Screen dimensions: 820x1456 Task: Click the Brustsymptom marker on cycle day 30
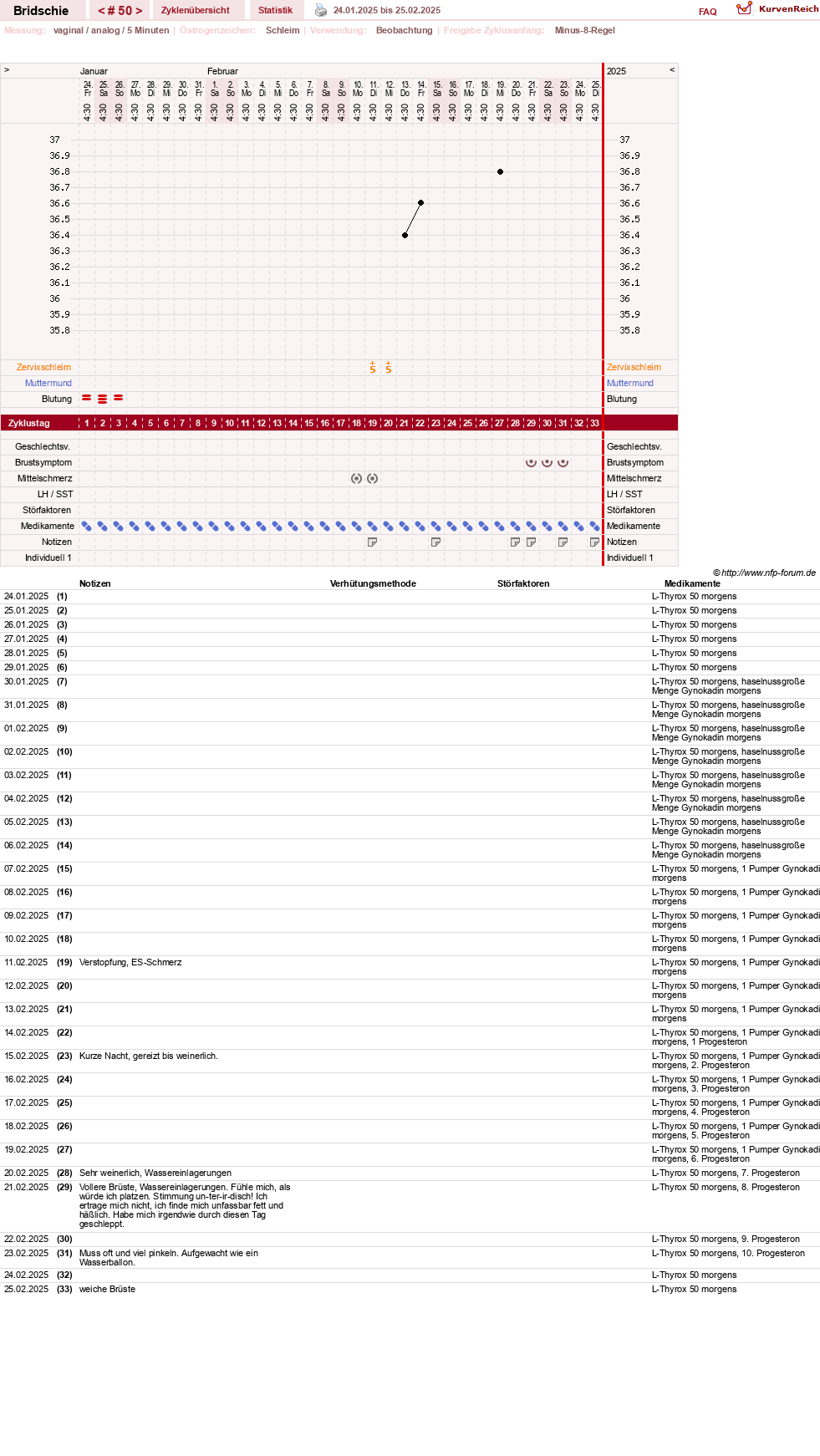(548, 462)
